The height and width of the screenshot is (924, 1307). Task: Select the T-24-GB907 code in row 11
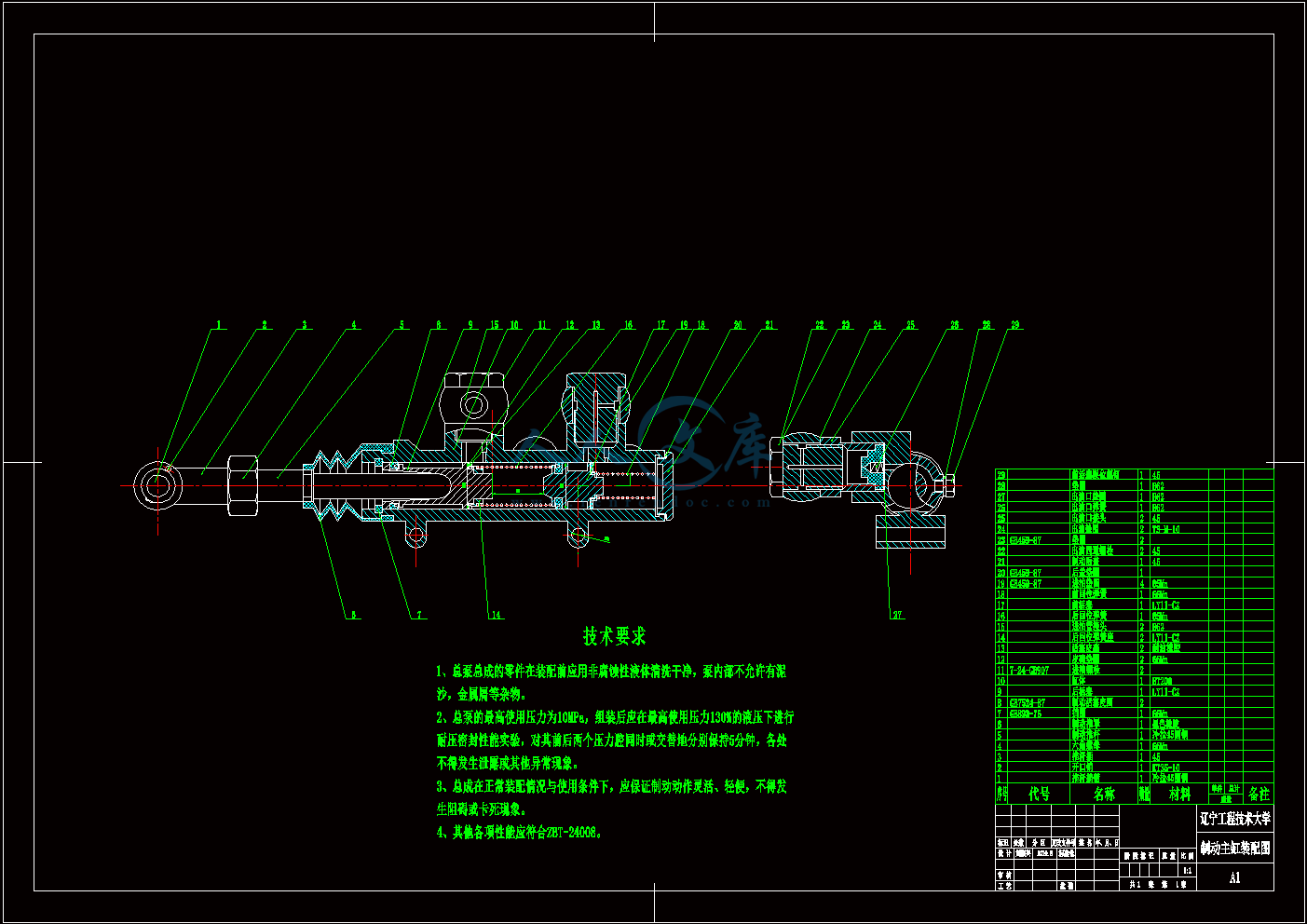(x=1029, y=670)
